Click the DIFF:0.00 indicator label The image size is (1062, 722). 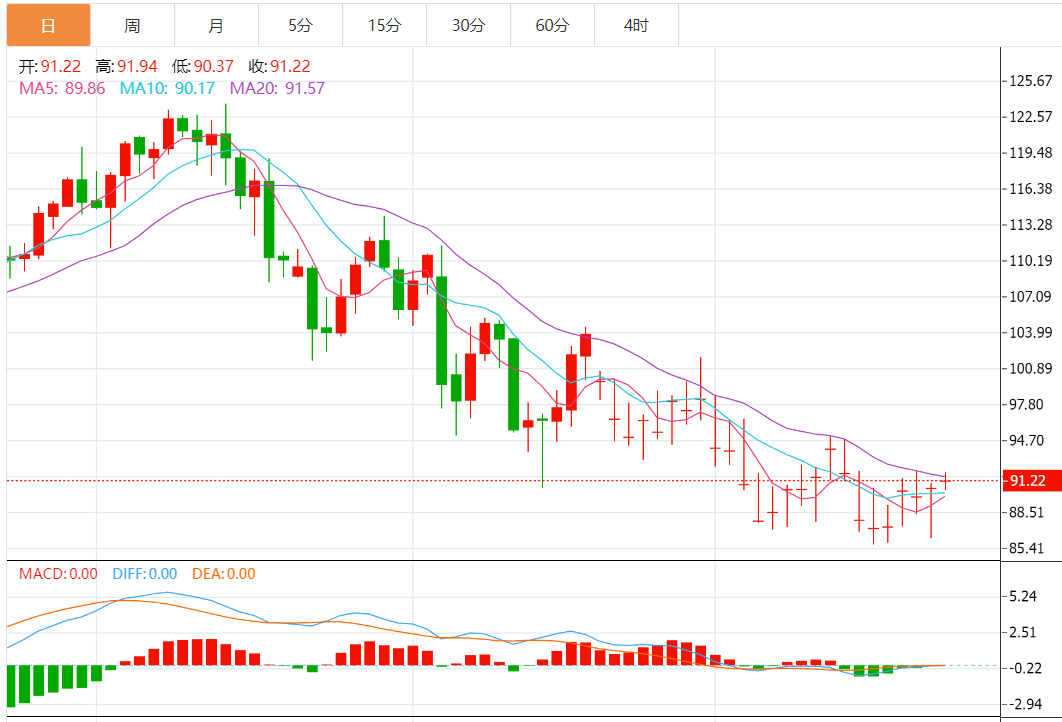(145, 574)
